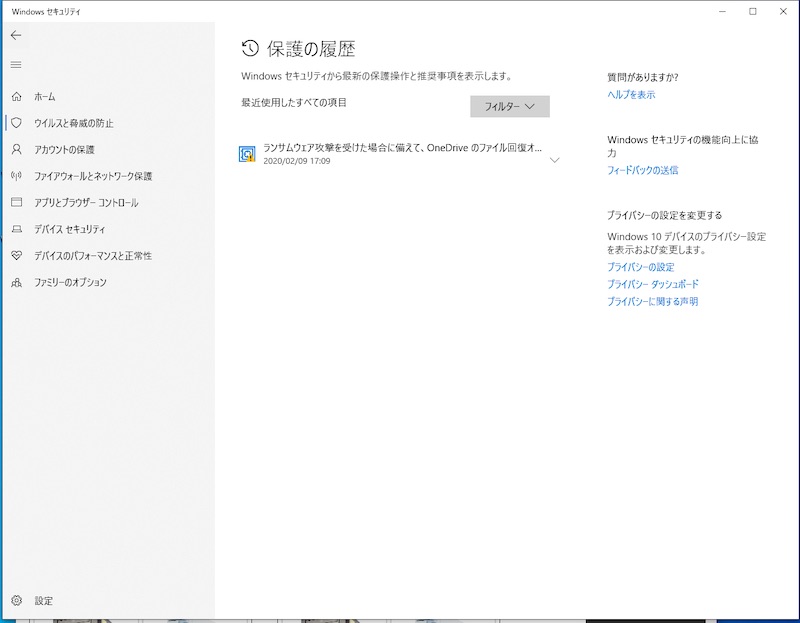This screenshot has width=800, height=623.
Task: Expand the ransomware entry chevron
Action: 555,160
